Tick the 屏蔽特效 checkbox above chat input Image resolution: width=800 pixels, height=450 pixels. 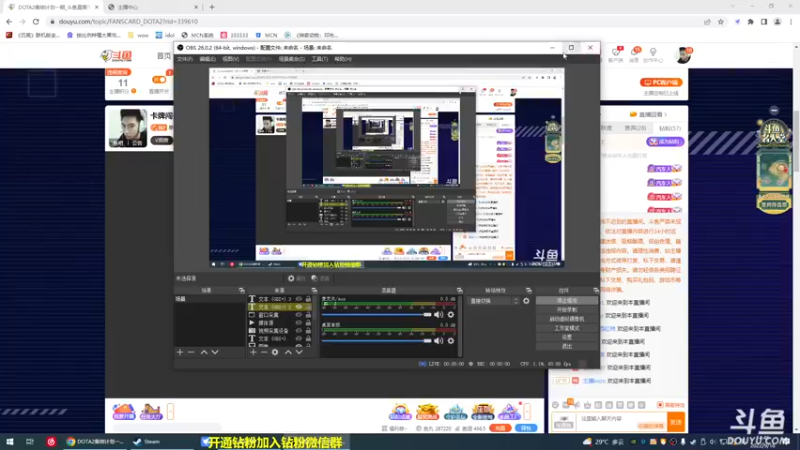coord(660,405)
